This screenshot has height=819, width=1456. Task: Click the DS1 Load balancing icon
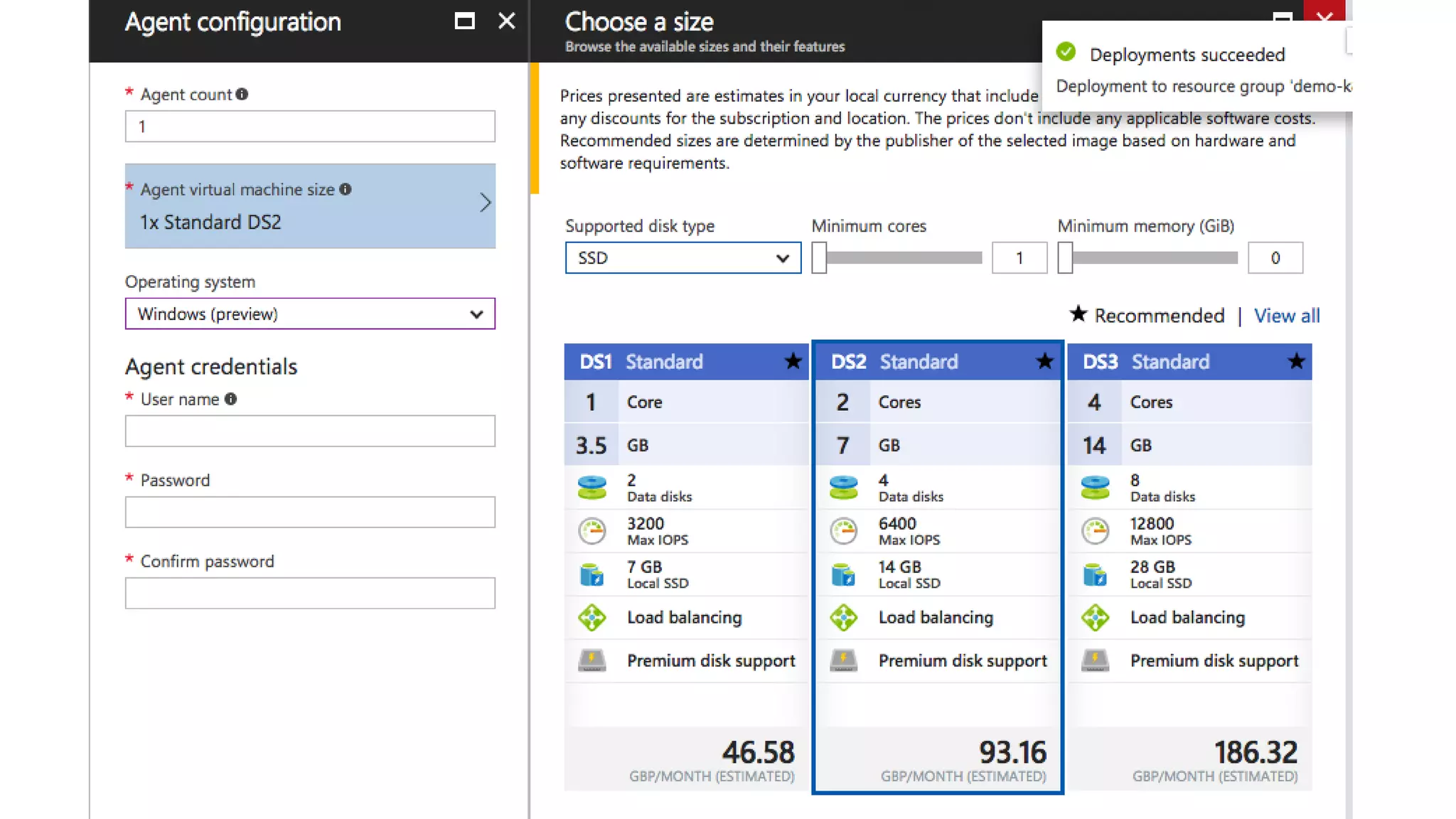pyautogui.click(x=591, y=617)
